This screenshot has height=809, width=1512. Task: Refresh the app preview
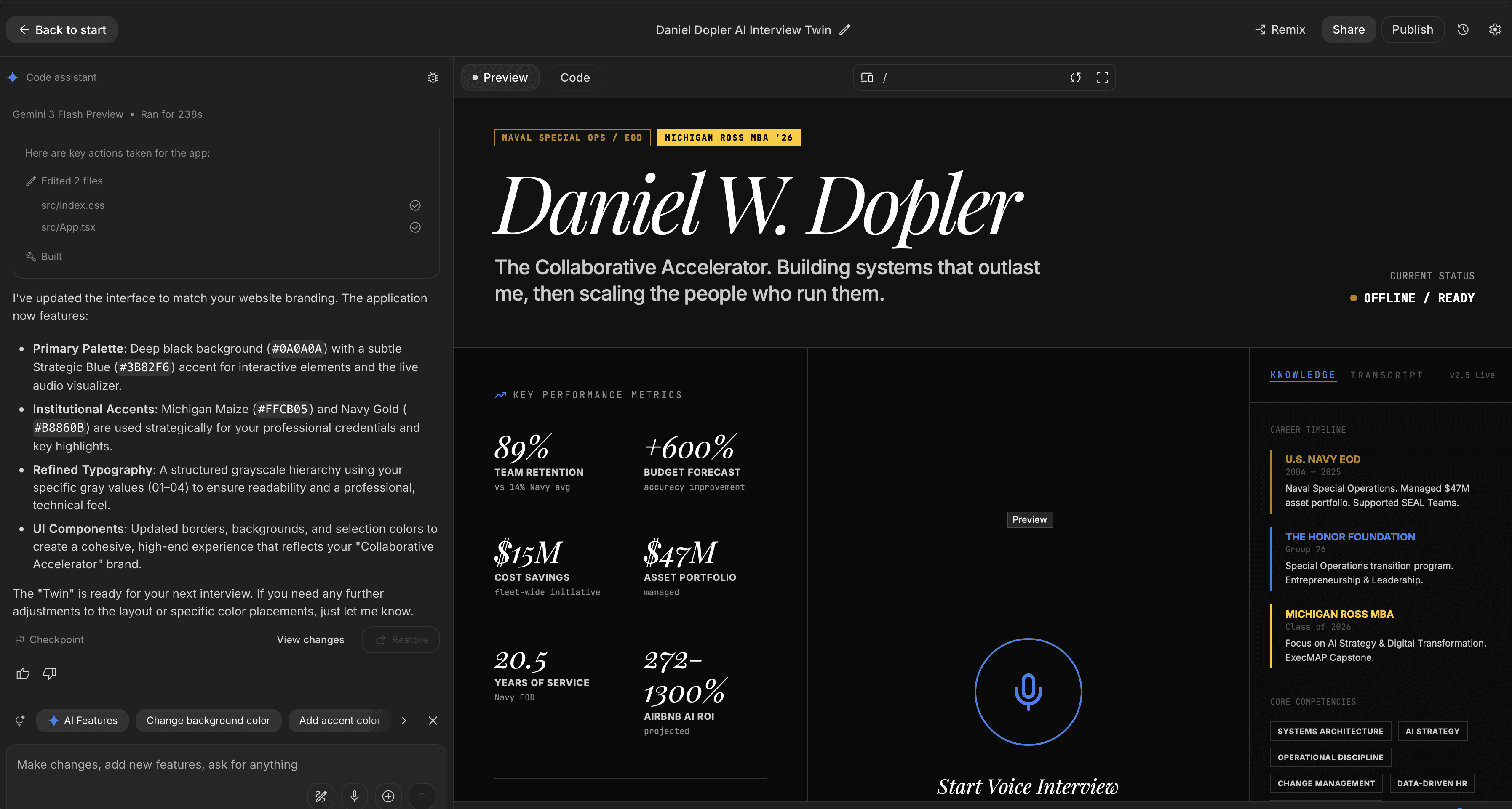tap(1075, 77)
